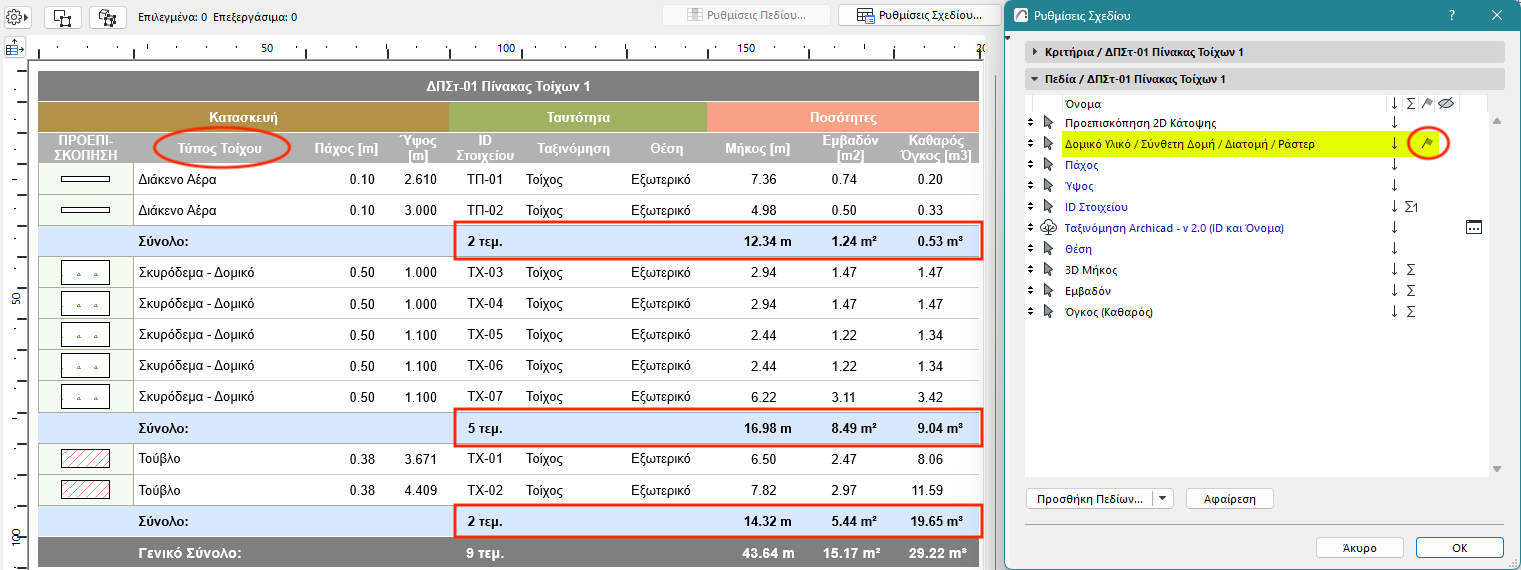Click the Τύπος Τοίχου column header
This screenshot has width=1521, height=570.
point(220,149)
